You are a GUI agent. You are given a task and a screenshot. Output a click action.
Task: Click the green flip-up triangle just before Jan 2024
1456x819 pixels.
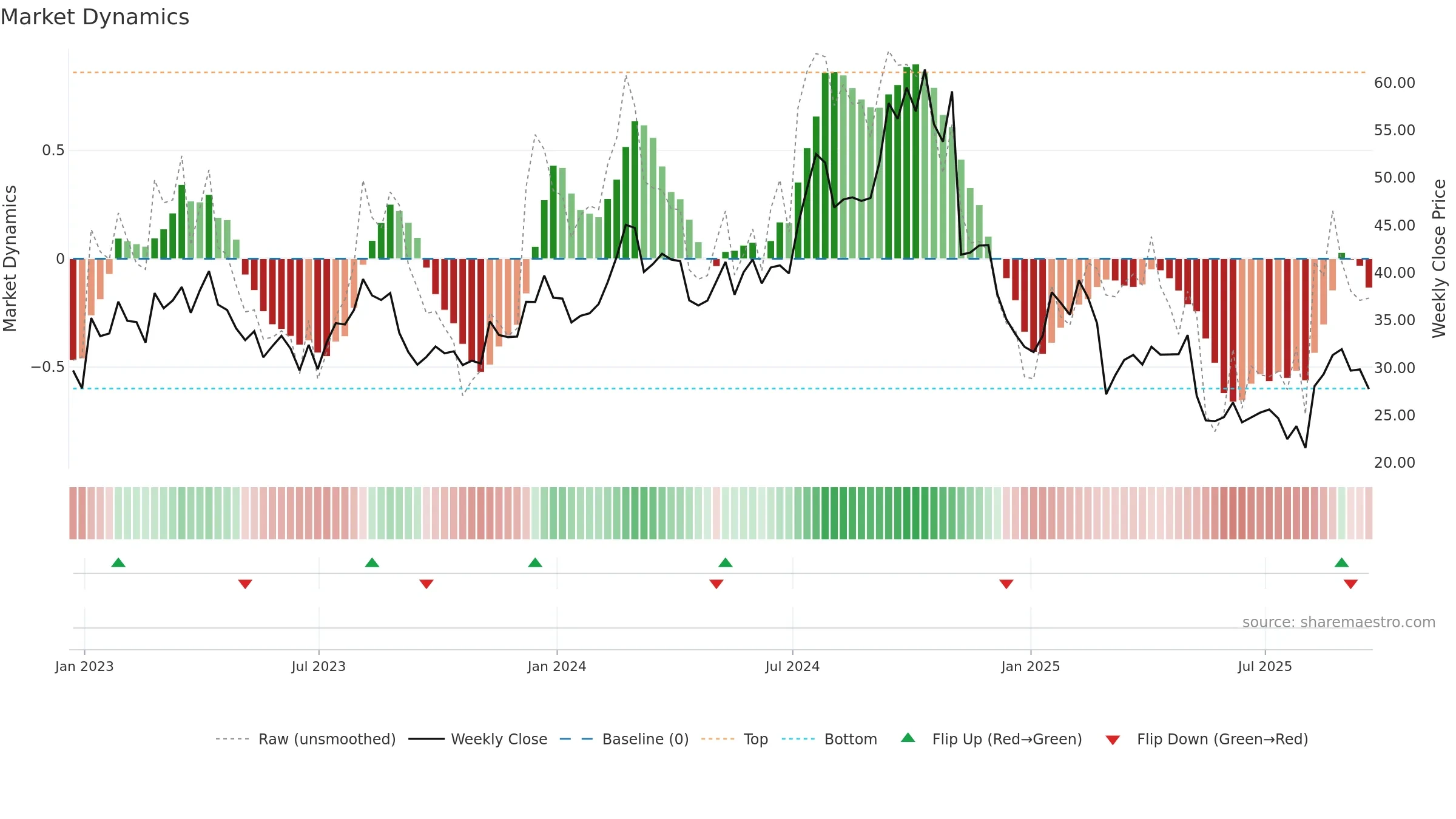coord(535,562)
